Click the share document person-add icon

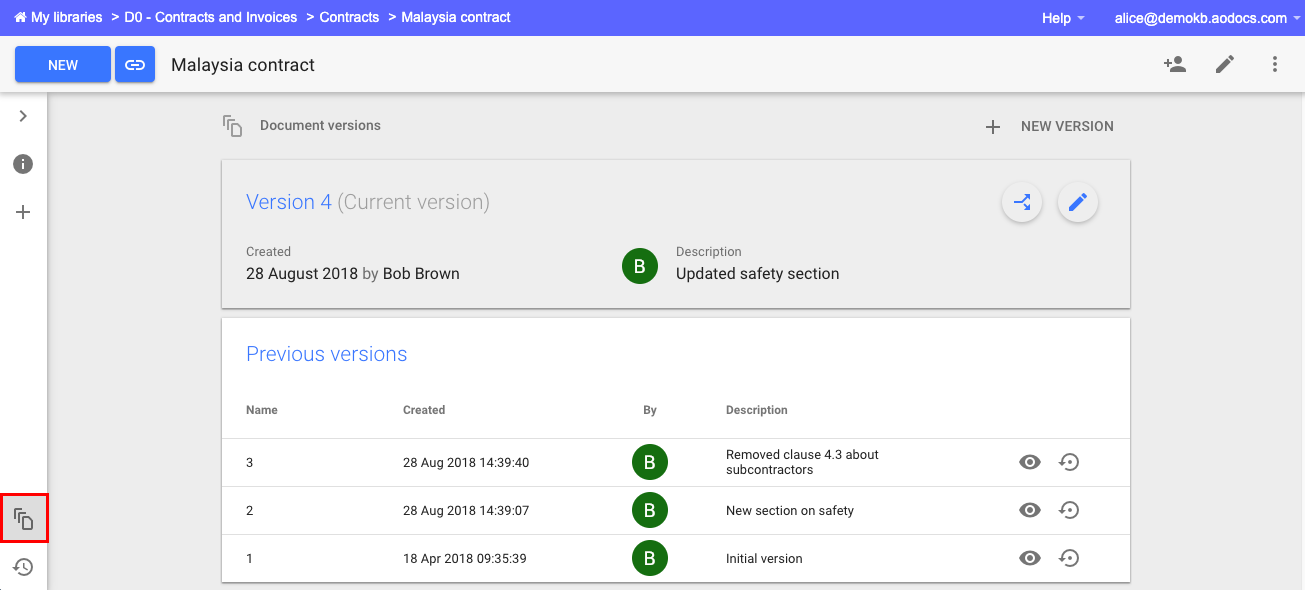tap(1174, 64)
